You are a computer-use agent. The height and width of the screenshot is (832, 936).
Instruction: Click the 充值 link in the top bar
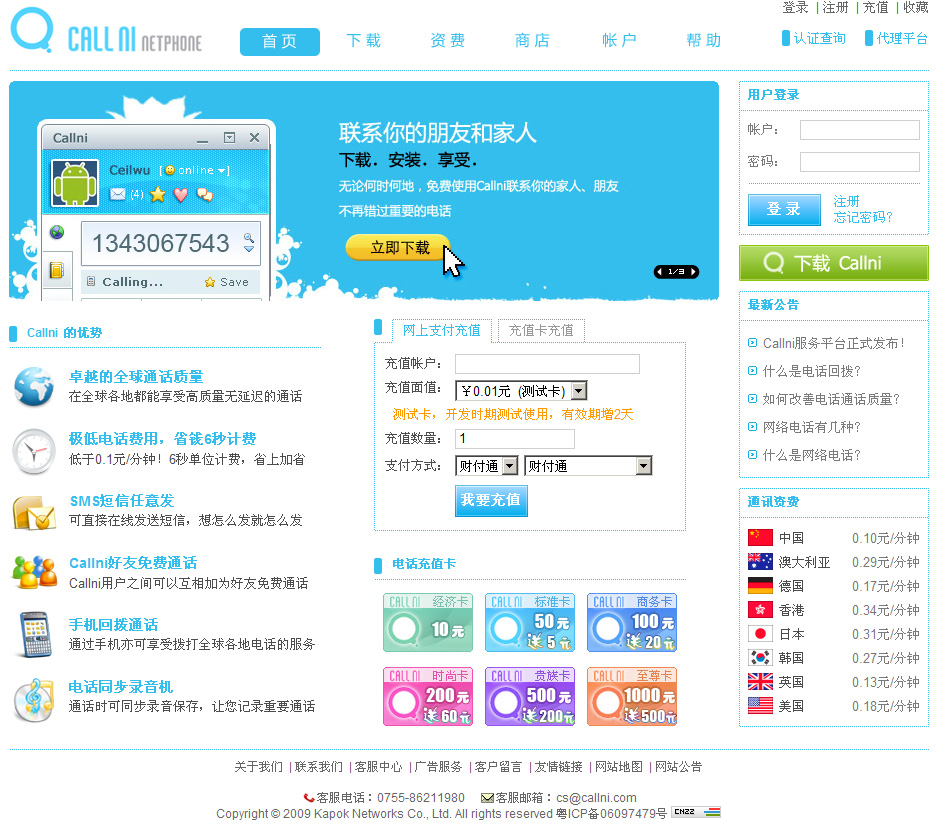(876, 7)
